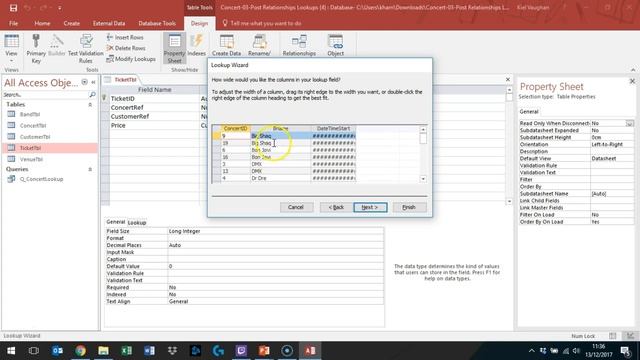Screen dimensions: 640x360
Task: Switch to the General field properties tab
Action: [116, 222]
